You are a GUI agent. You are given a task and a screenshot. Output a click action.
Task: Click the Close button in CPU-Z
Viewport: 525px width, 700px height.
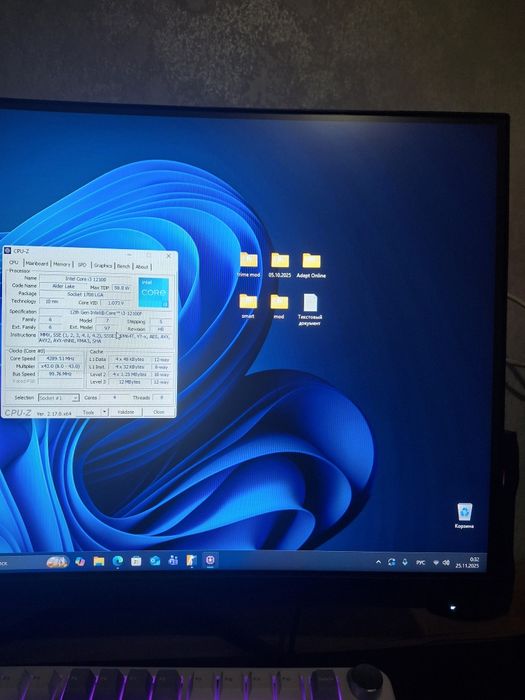158,412
